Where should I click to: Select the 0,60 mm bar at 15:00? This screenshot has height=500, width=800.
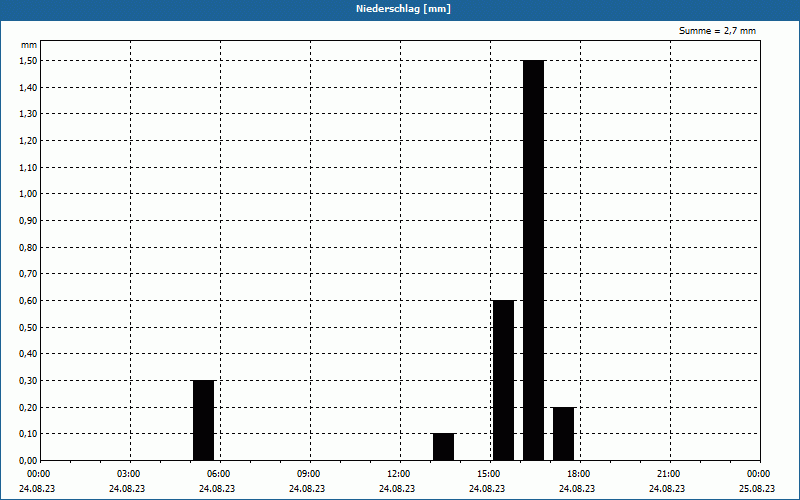pos(504,381)
